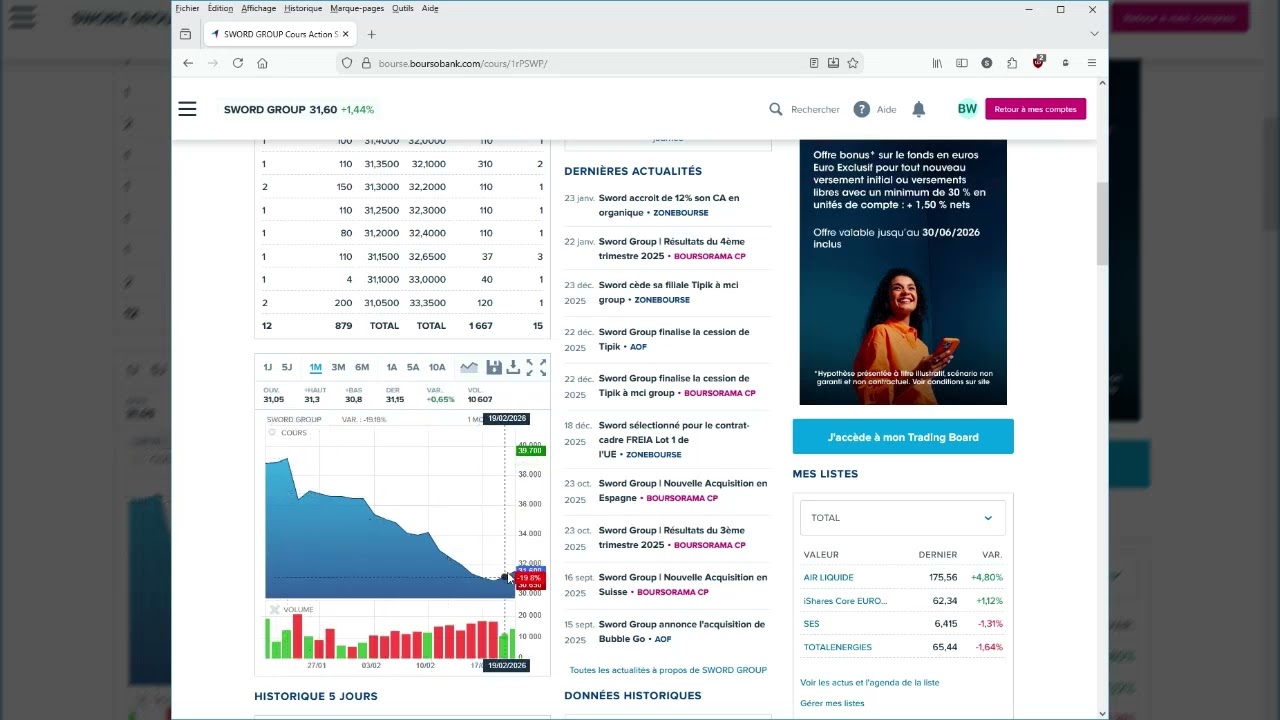This screenshot has width=1280, height=720.
Task: Open uBlock Origin shield icon
Action: pos(1038,63)
